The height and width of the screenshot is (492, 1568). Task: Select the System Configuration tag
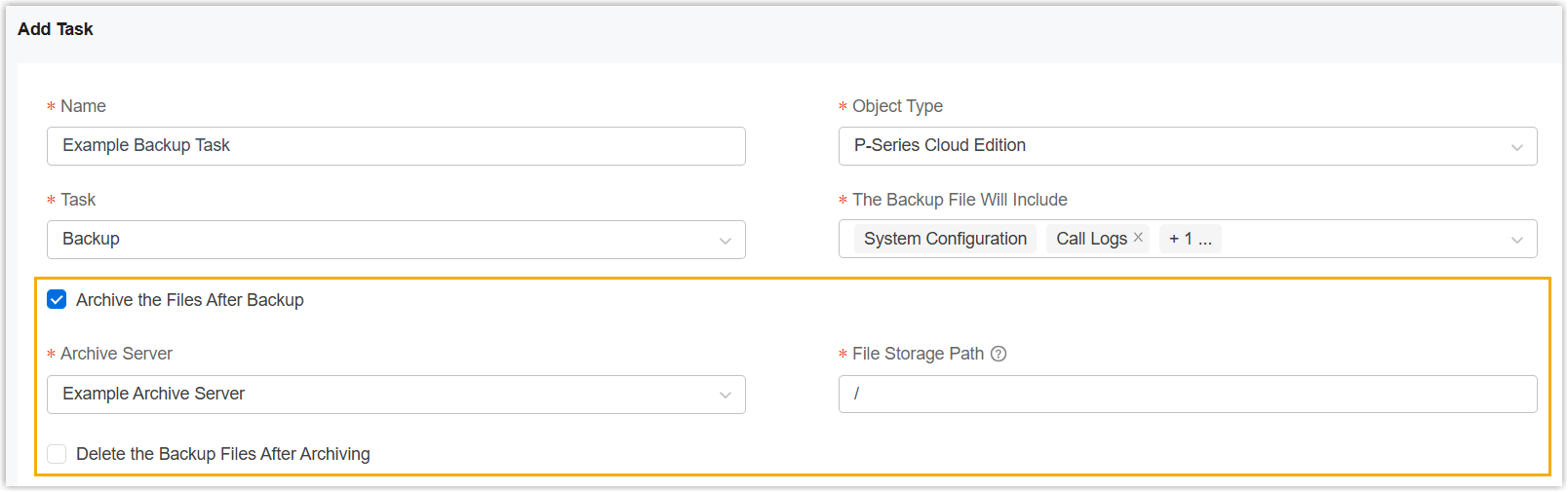pos(944,239)
